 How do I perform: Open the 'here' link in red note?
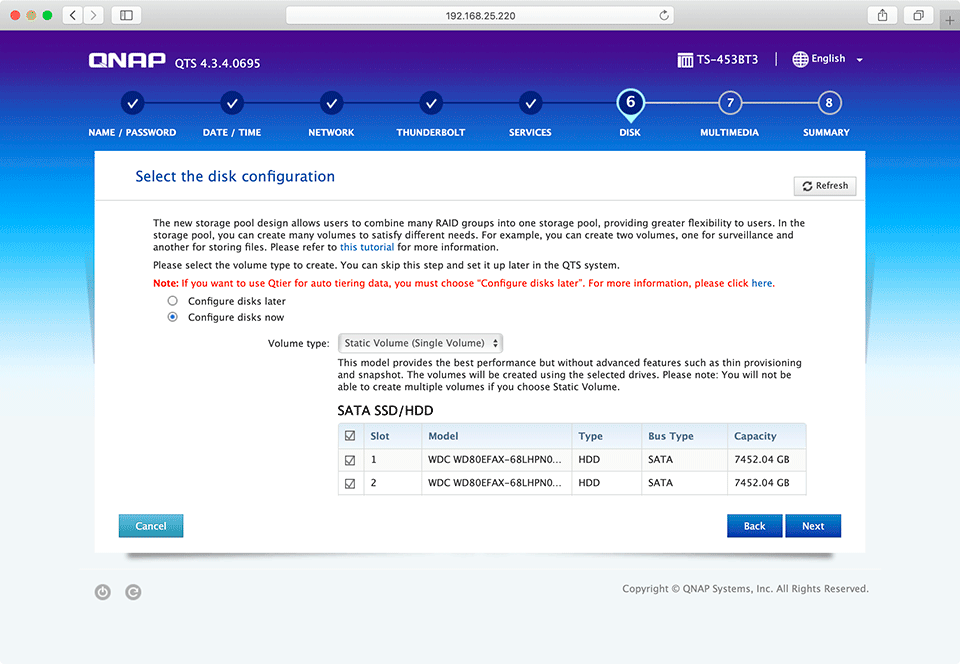pyautogui.click(x=762, y=283)
